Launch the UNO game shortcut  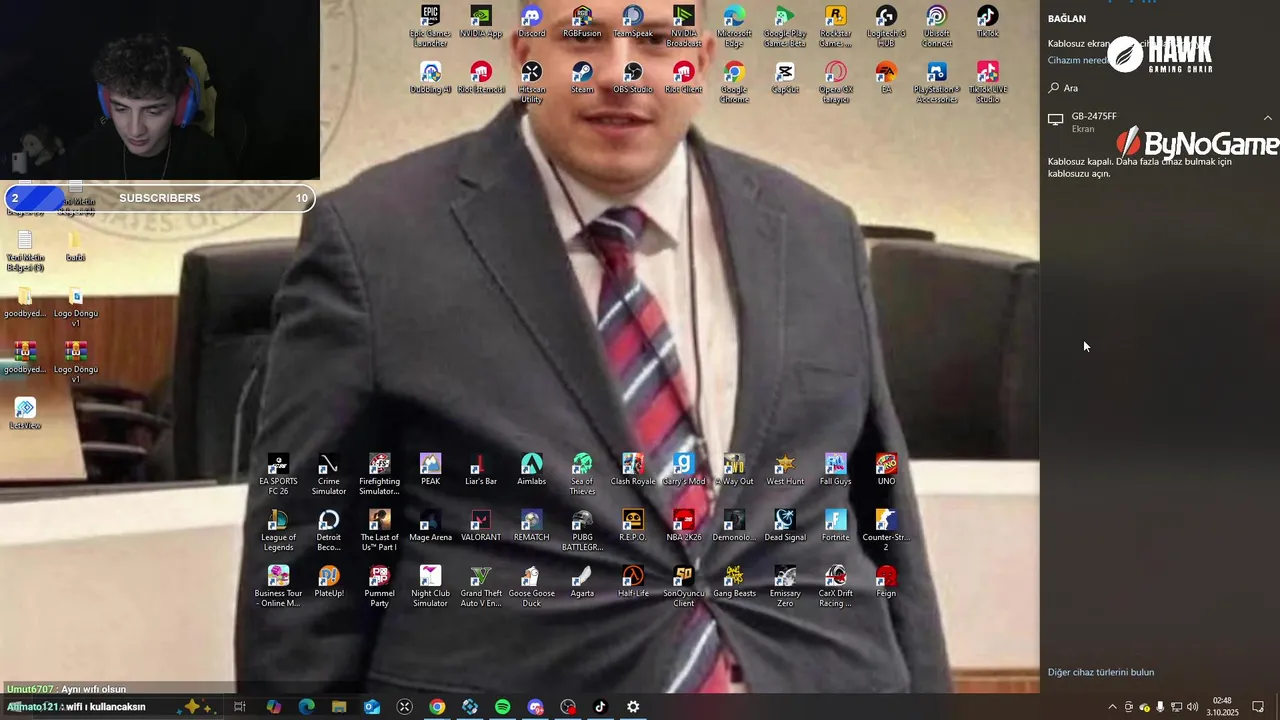[x=886, y=470]
